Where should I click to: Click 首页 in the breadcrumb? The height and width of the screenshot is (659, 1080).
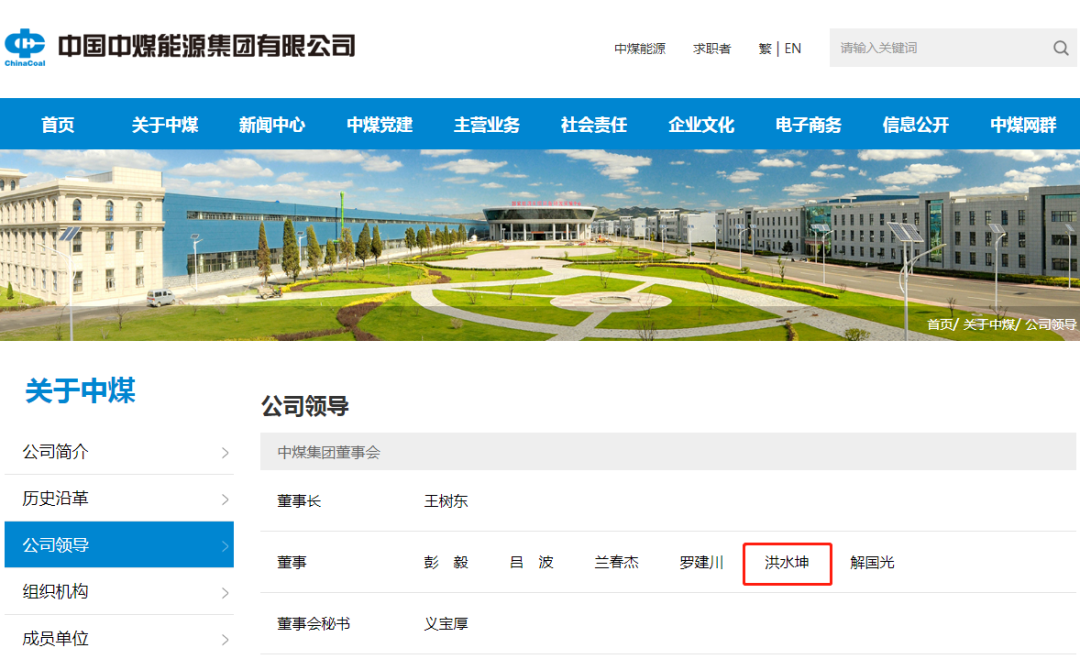[x=939, y=324]
